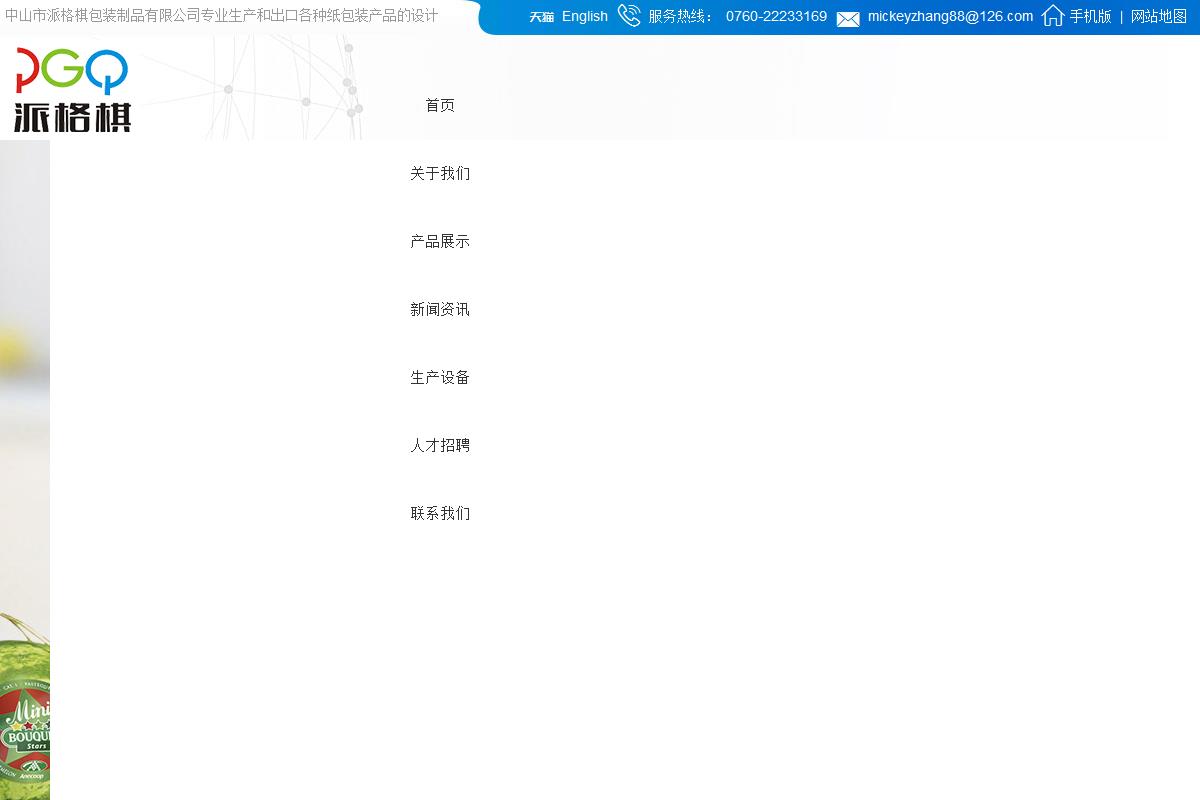Open the 关于我们 menu item
The image size is (1200, 800).
pos(440,174)
